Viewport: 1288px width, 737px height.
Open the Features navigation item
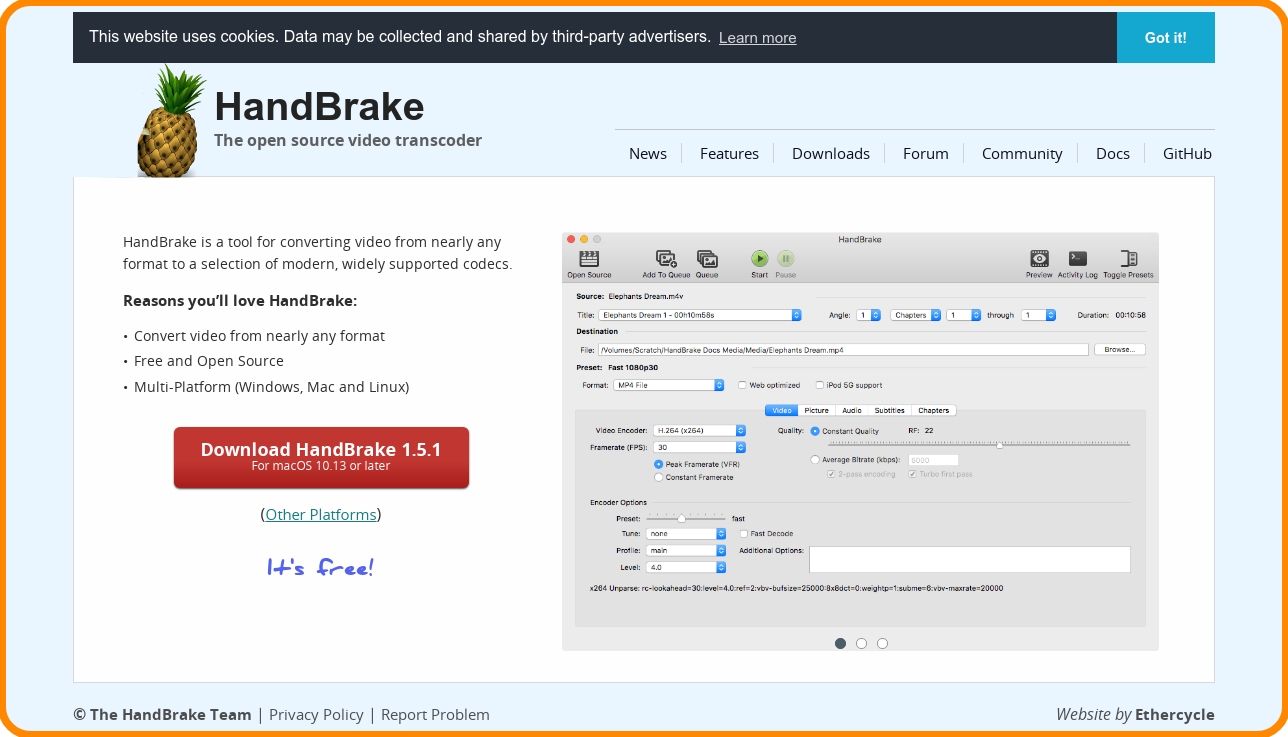[x=729, y=153]
